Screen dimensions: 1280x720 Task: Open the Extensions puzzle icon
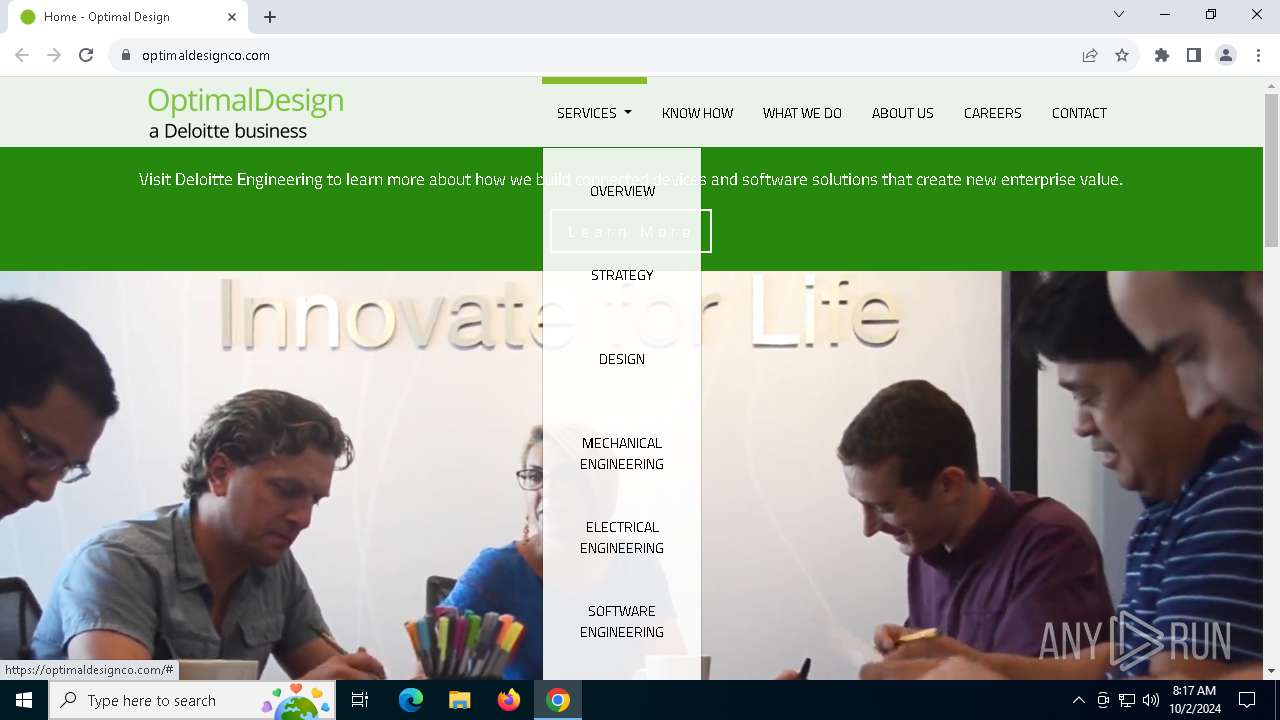point(1162,55)
